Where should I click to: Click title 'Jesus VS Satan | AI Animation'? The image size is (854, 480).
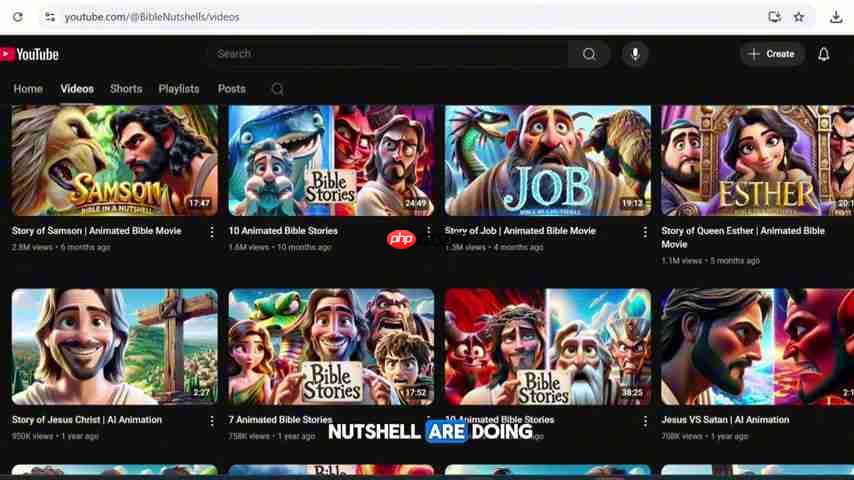click(x=725, y=420)
